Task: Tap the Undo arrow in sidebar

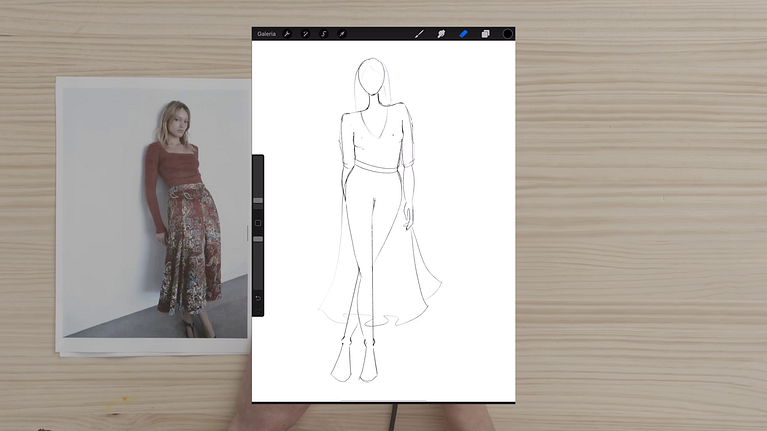Action: tap(258, 298)
